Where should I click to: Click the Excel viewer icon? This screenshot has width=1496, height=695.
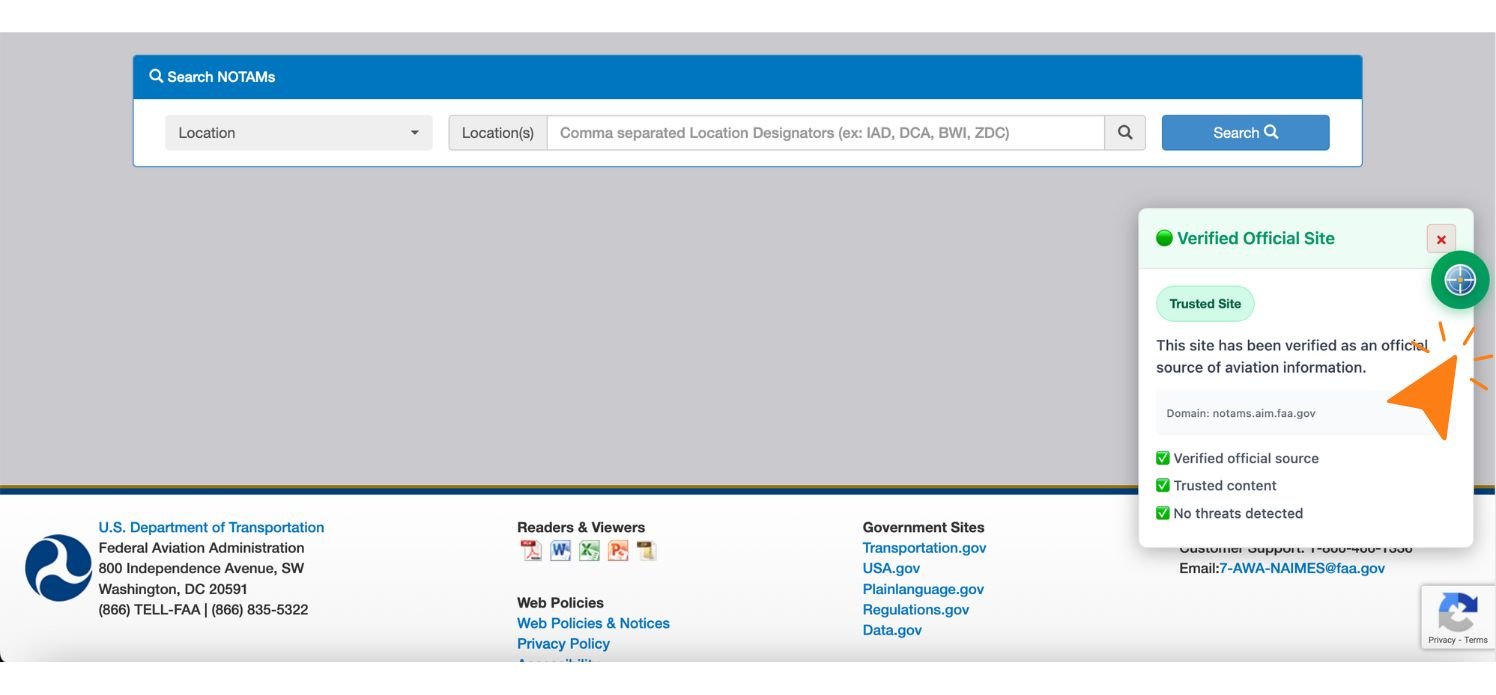click(589, 551)
